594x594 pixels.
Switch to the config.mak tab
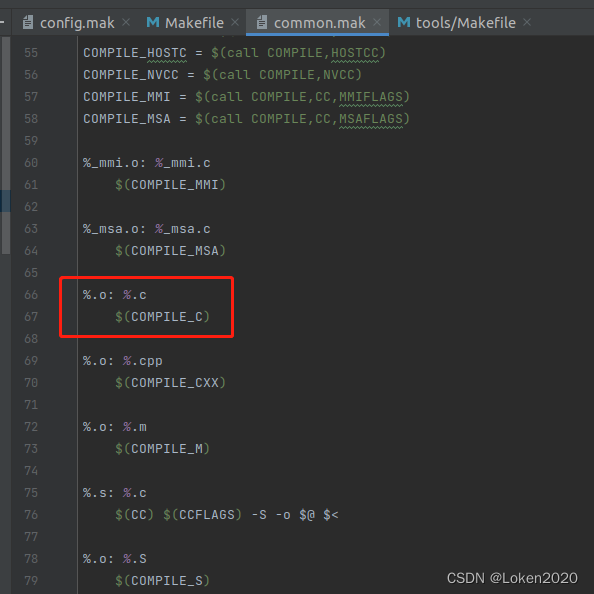pos(77,23)
